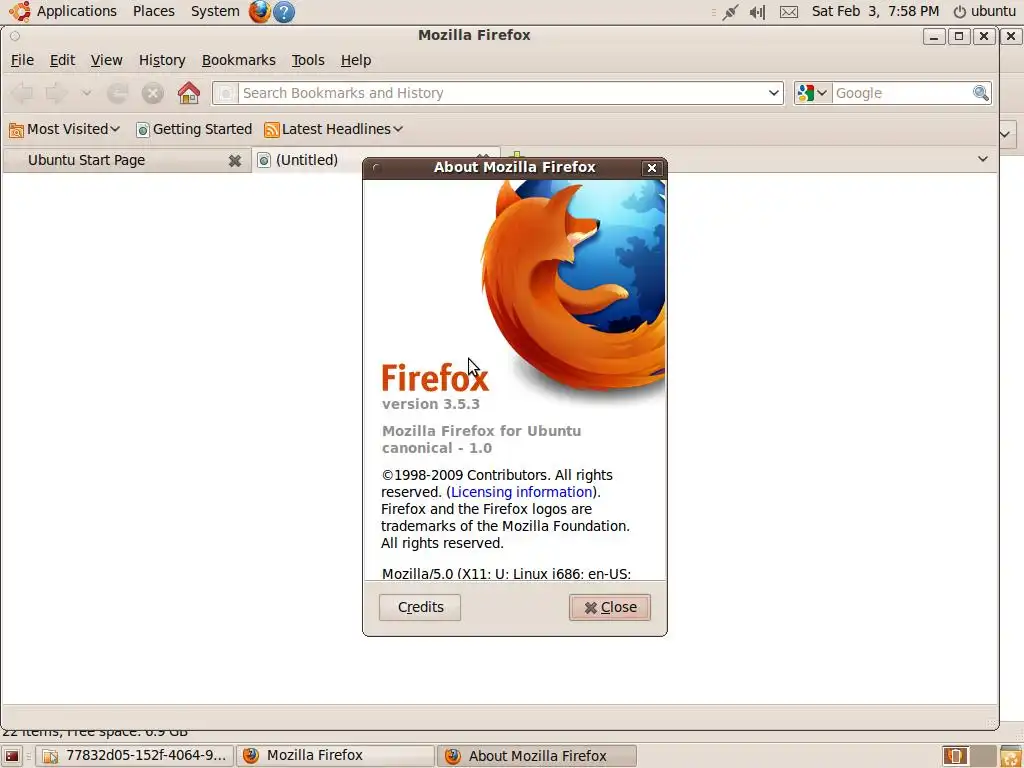The image size is (1024, 768).
Task: Open the Help menu in Firefox
Action: (x=356, y=60)
